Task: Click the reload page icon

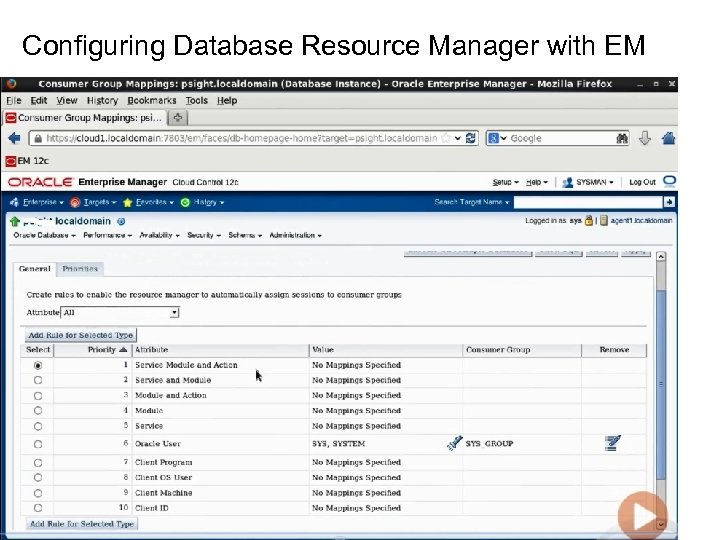Action: [470, 138]
